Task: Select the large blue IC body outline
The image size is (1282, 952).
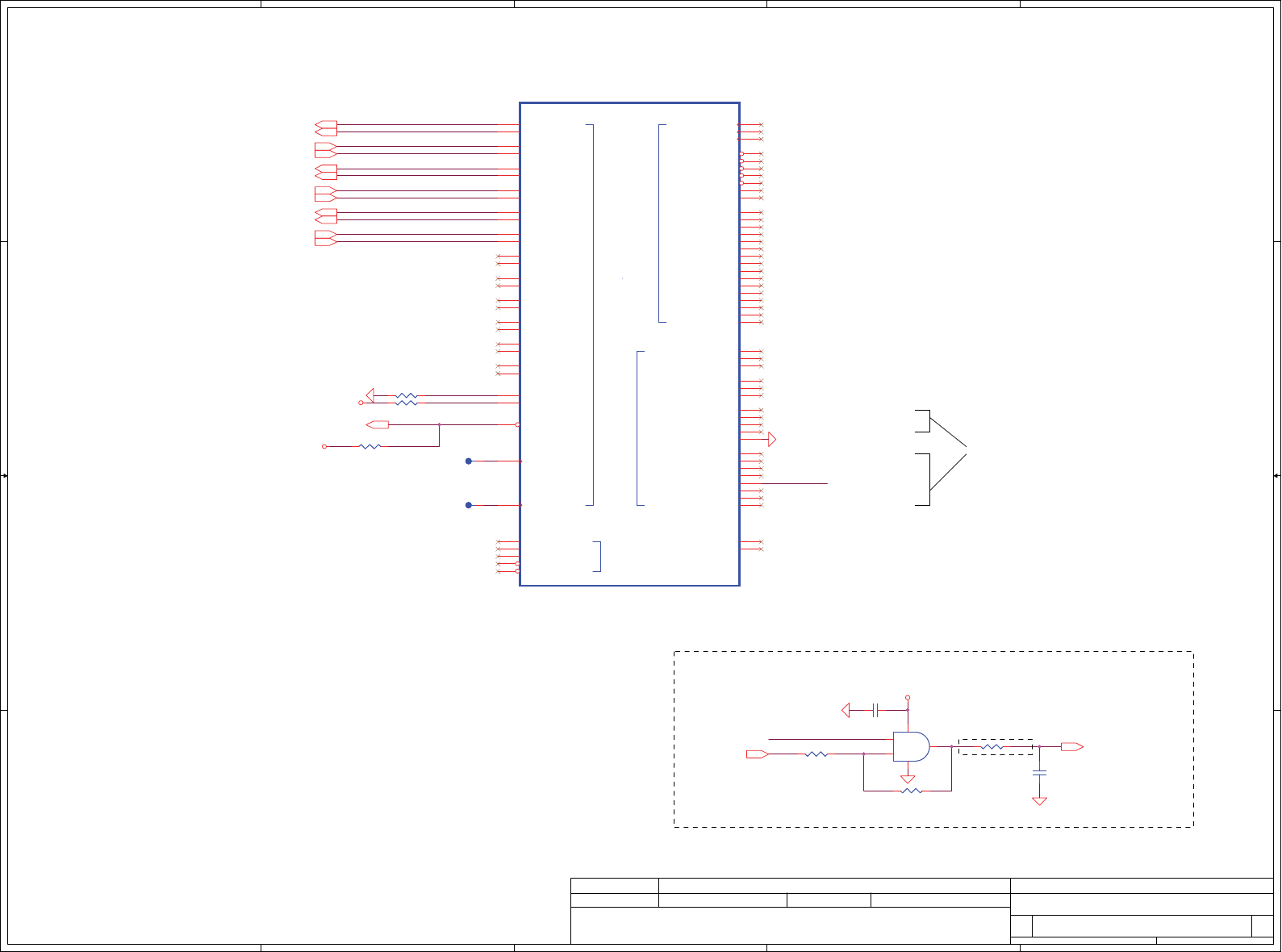Action: pyautogui.click(x=629, y=344)
